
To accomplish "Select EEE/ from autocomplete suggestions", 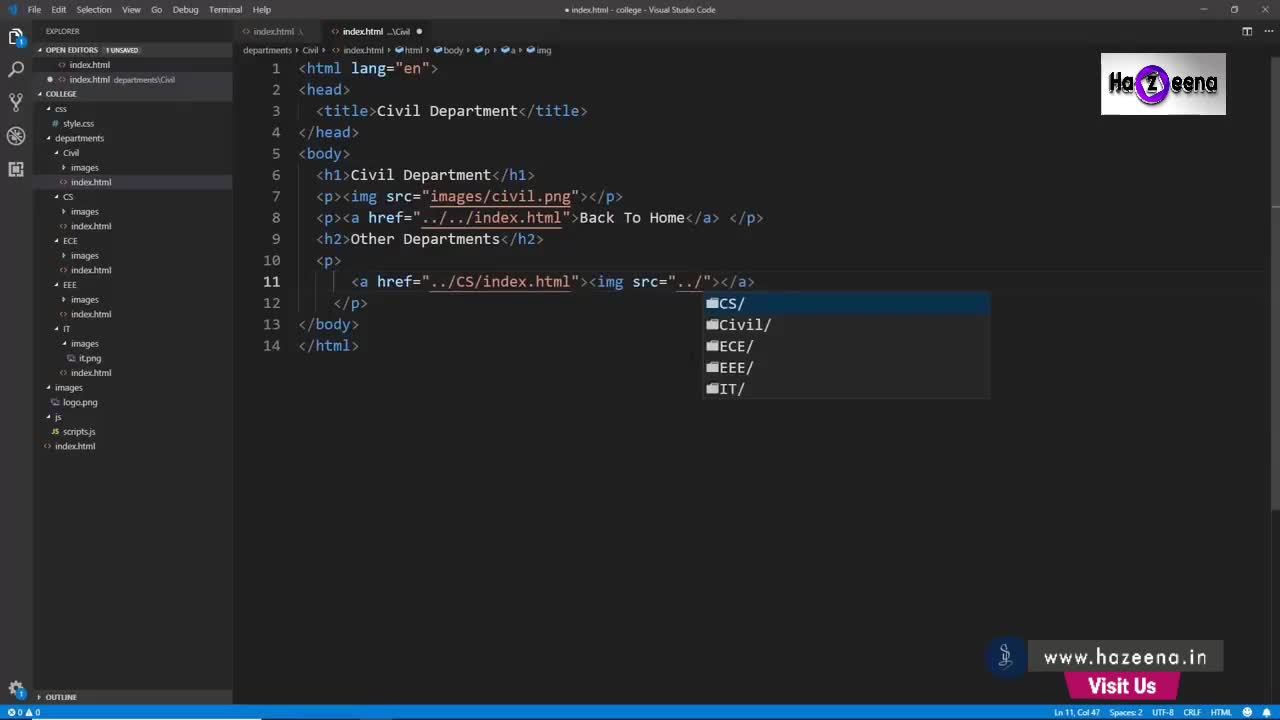I will coord(846,367).
